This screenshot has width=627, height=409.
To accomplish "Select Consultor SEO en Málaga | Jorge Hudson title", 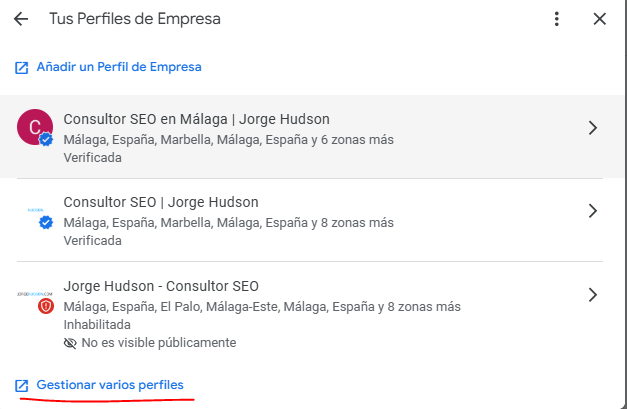I will click(196, 119).
